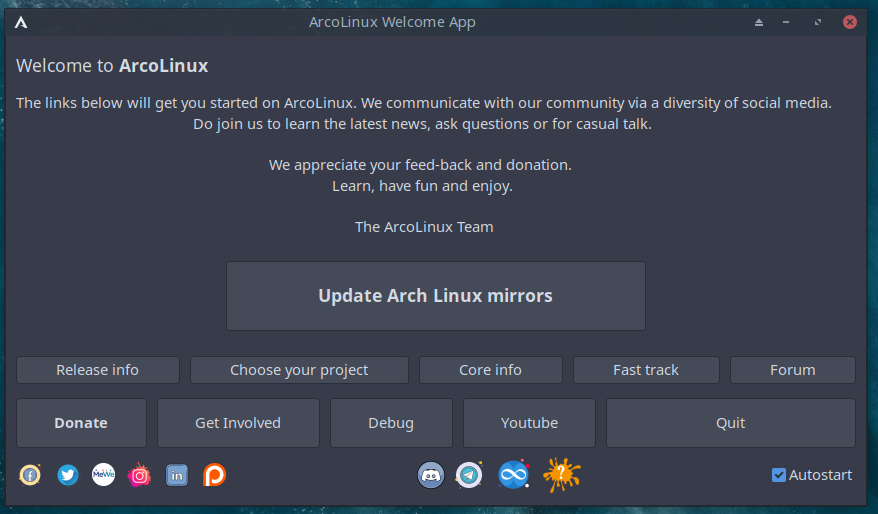Maximize the ArcoLinux Welcome App window

click(x=818, y=22)
